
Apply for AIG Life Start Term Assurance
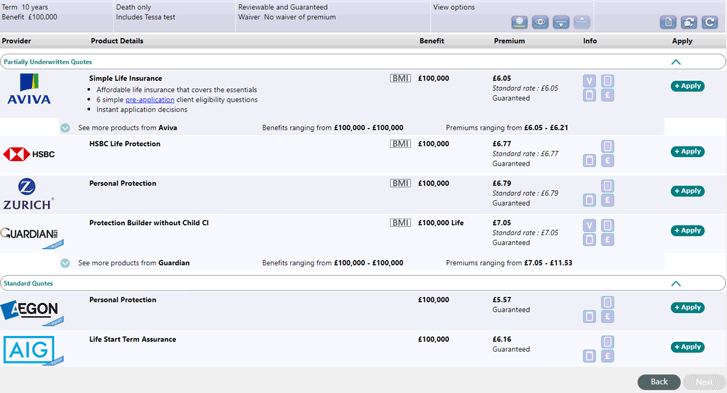pos(688,347)
